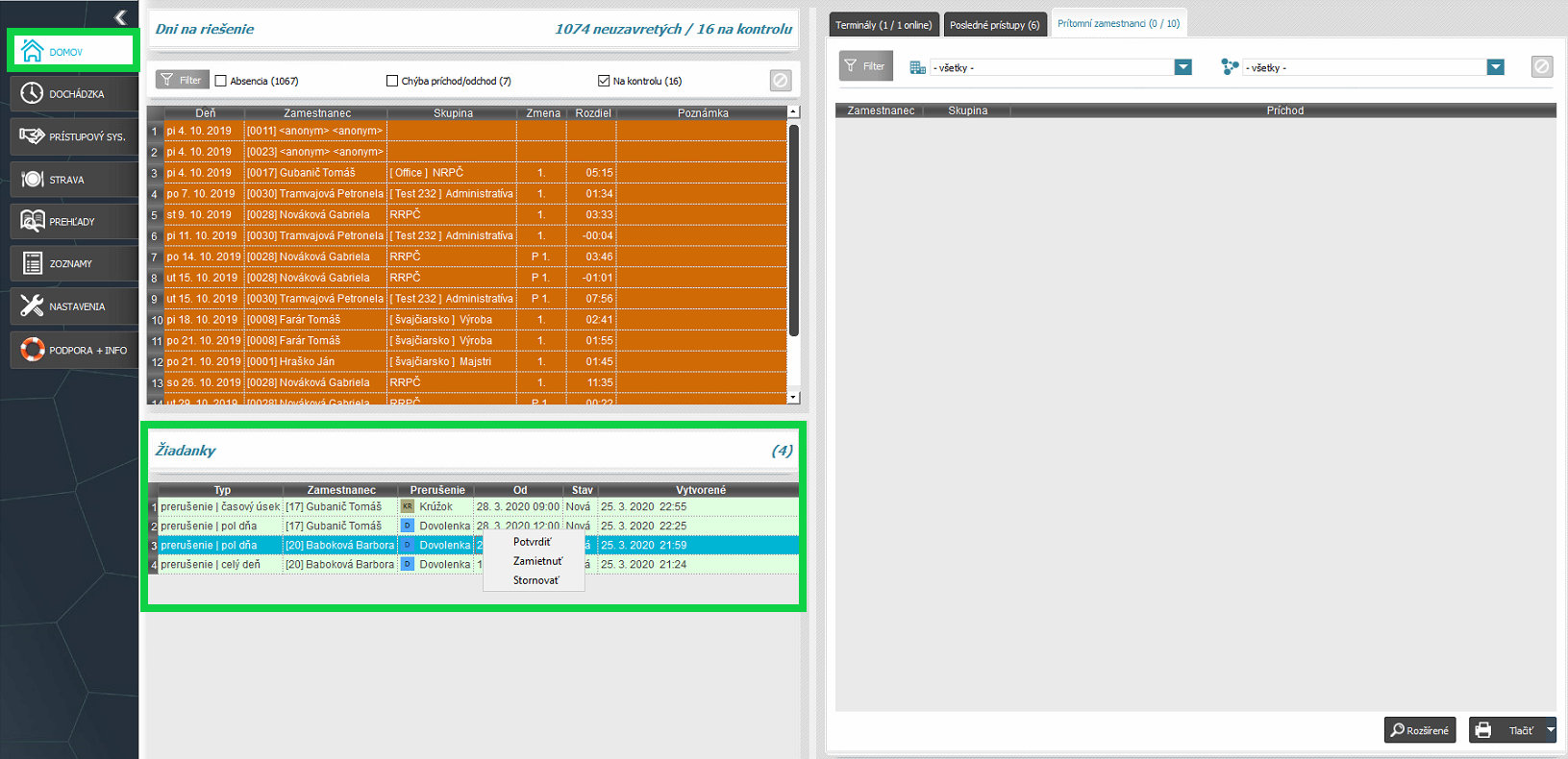Select row 9 with rozdiel 07:56
This screenshot has height=759, width=1568.
467,299
